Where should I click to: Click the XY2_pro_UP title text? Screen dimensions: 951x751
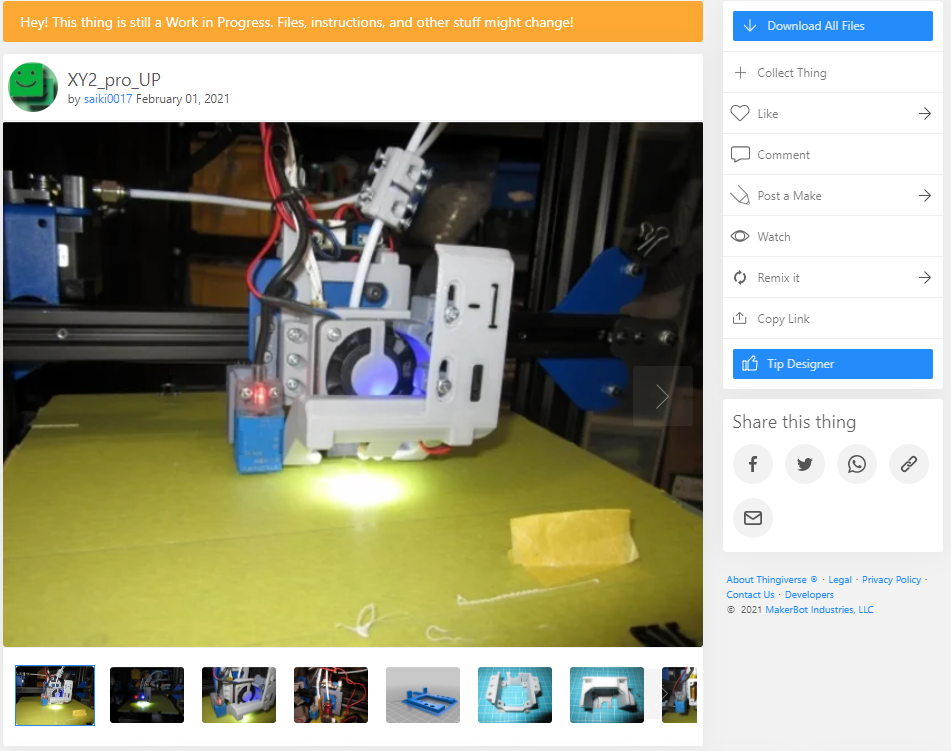114,80
